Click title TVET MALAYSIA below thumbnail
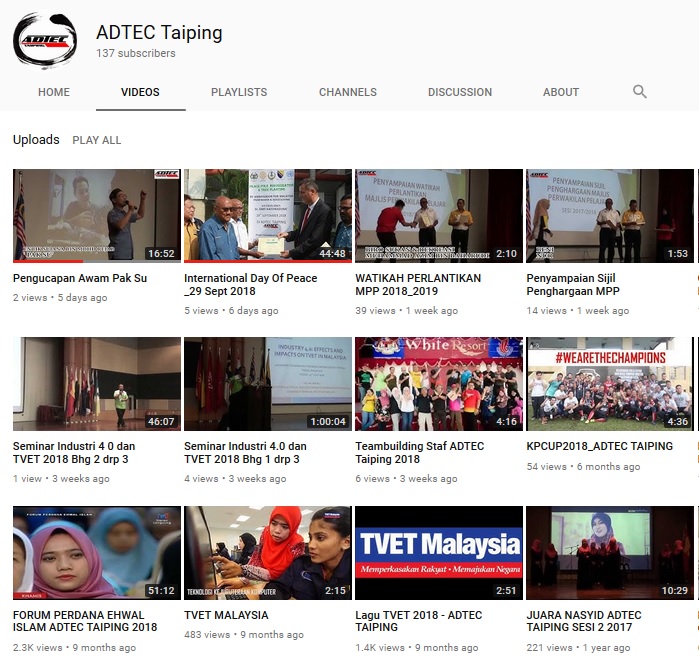This screenshot has height=657, width=699. 226,615
